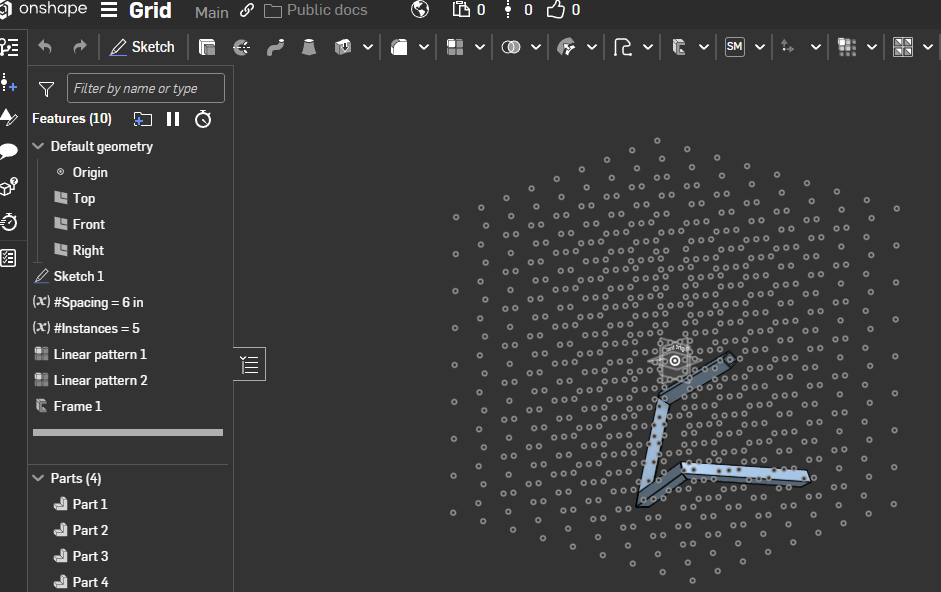
Task: Click the links count icon
Action: click(508, 10)
